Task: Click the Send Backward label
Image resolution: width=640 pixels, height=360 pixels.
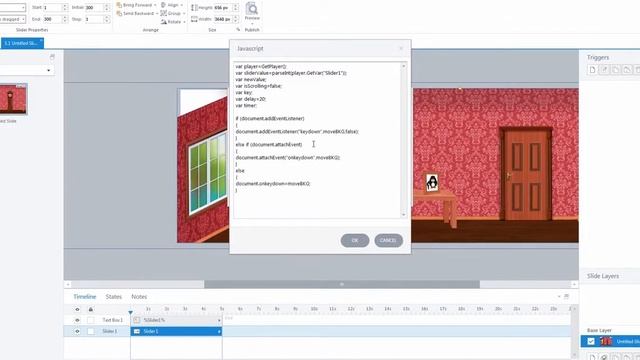Action: [x=138, y=13]
